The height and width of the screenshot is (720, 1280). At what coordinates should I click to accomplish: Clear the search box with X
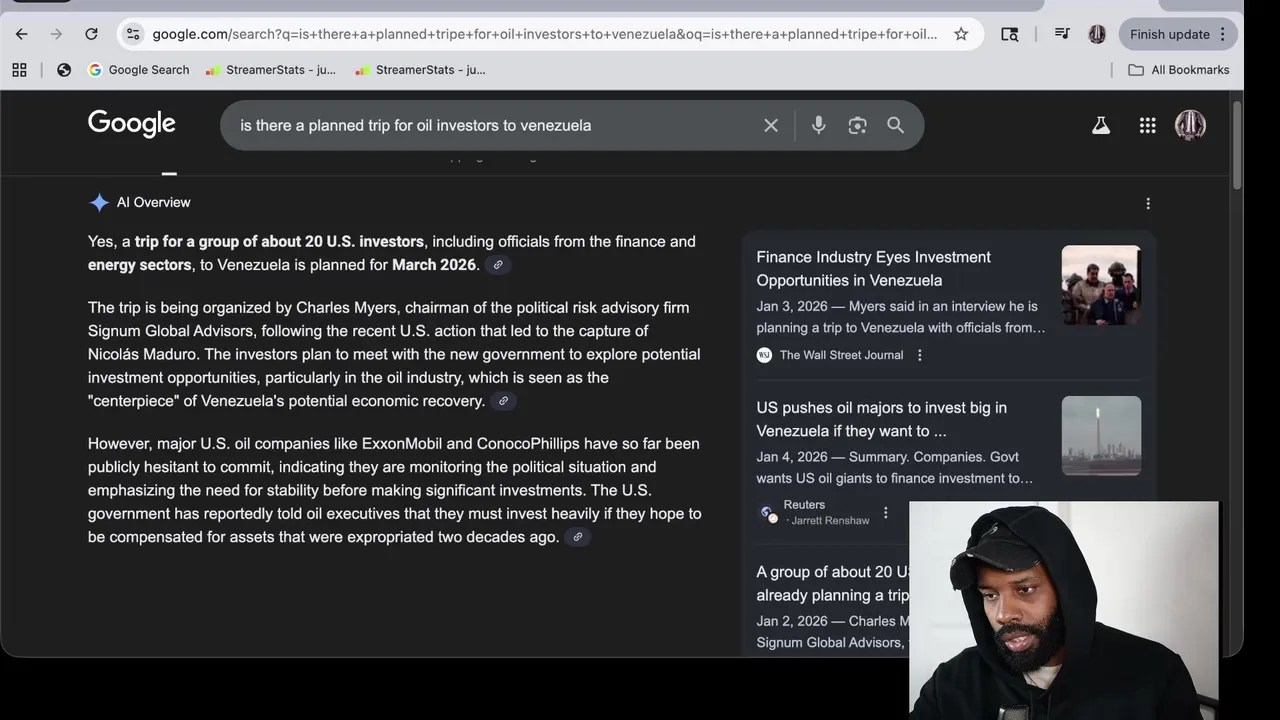(771, 125)
